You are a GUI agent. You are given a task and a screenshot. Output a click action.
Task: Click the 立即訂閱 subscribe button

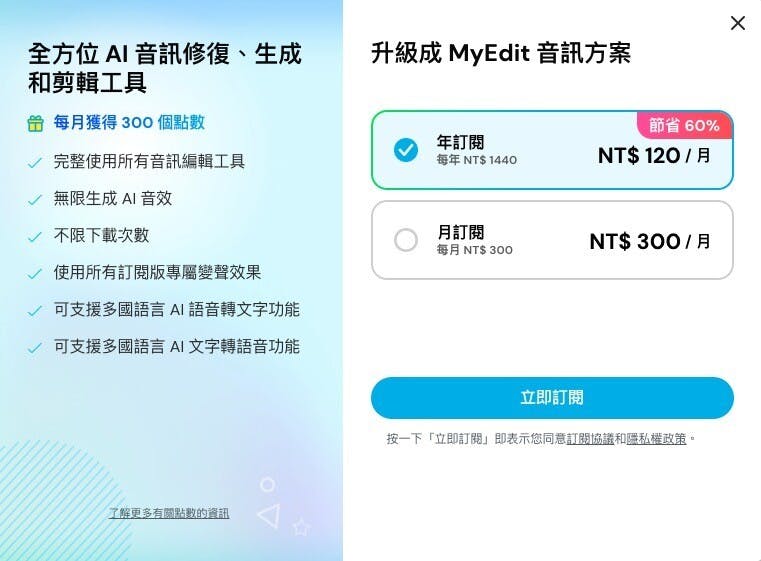click(552, 398)
